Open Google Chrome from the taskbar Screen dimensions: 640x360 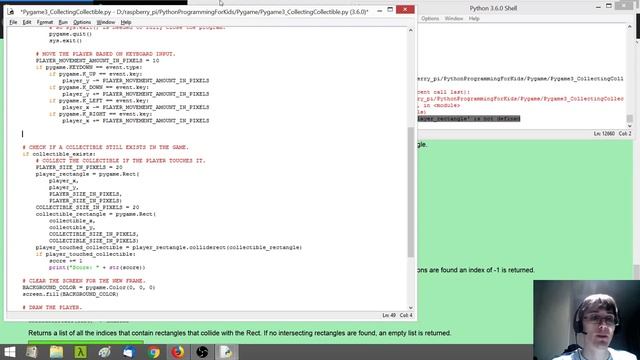(x=154, y=352)
